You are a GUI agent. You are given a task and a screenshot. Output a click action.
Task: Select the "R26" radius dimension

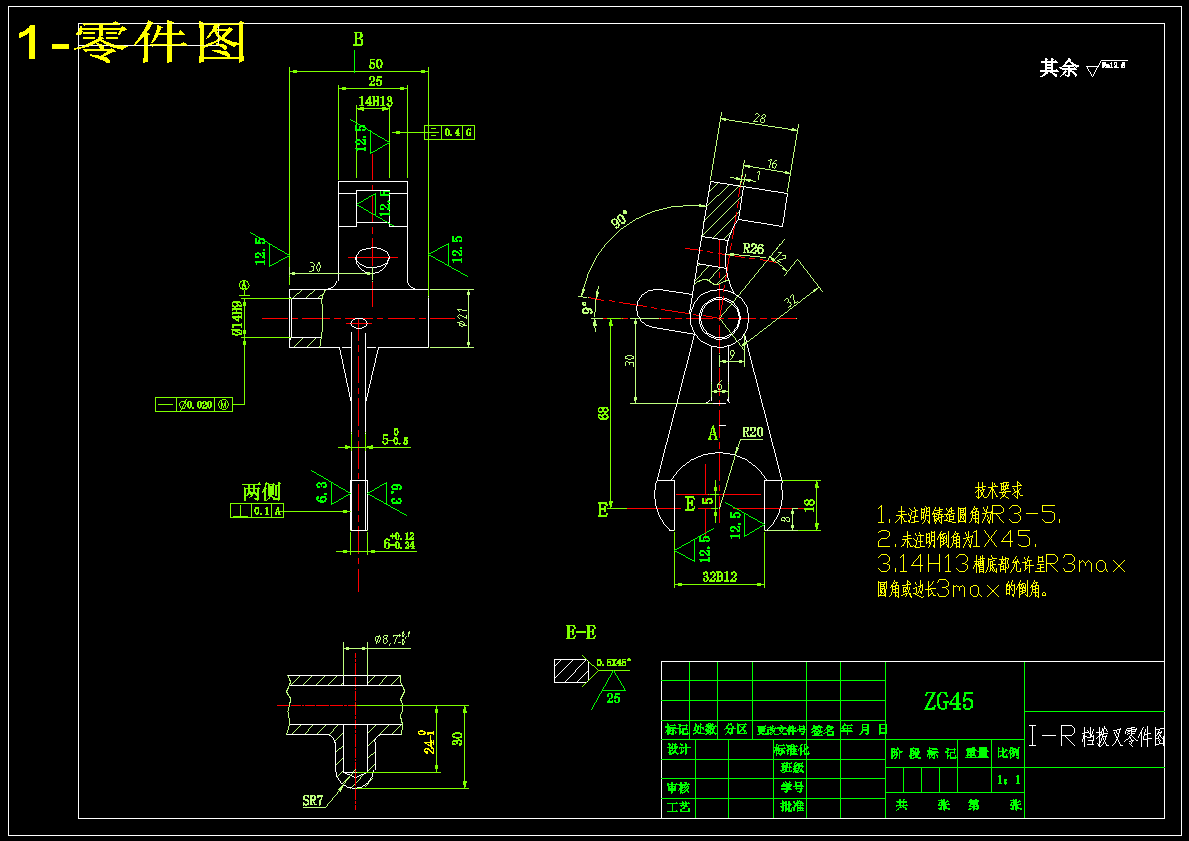tap(753, 249)
